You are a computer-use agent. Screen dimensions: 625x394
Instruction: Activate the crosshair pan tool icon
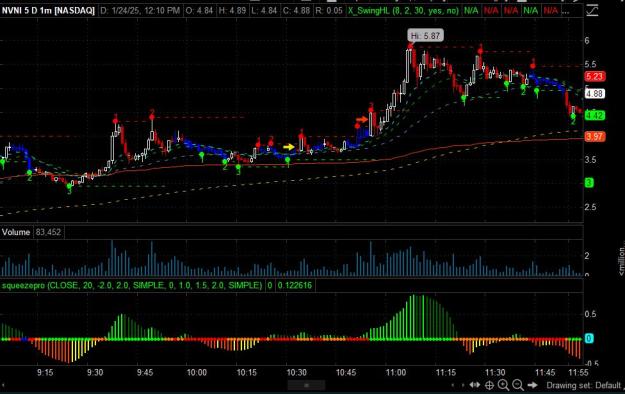[x=489, y=385]
